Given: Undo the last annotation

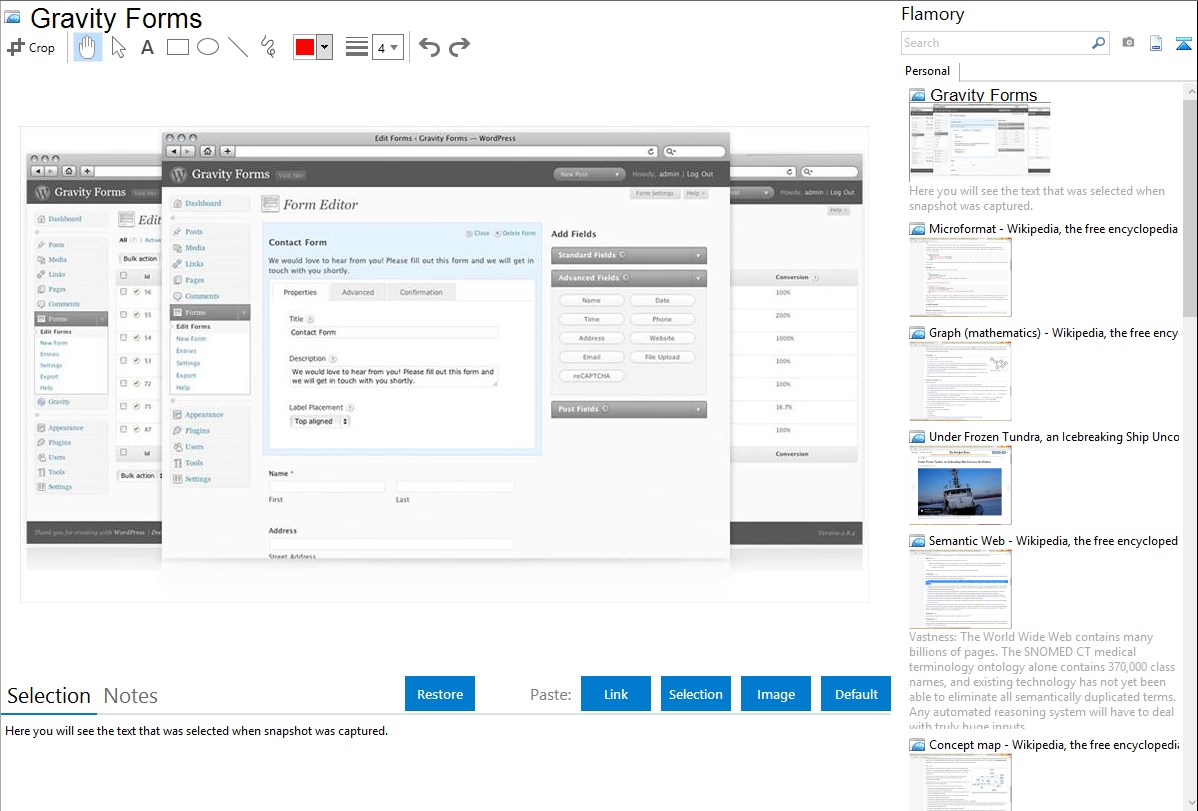Looking at the screenshot, I should point(429,47).
